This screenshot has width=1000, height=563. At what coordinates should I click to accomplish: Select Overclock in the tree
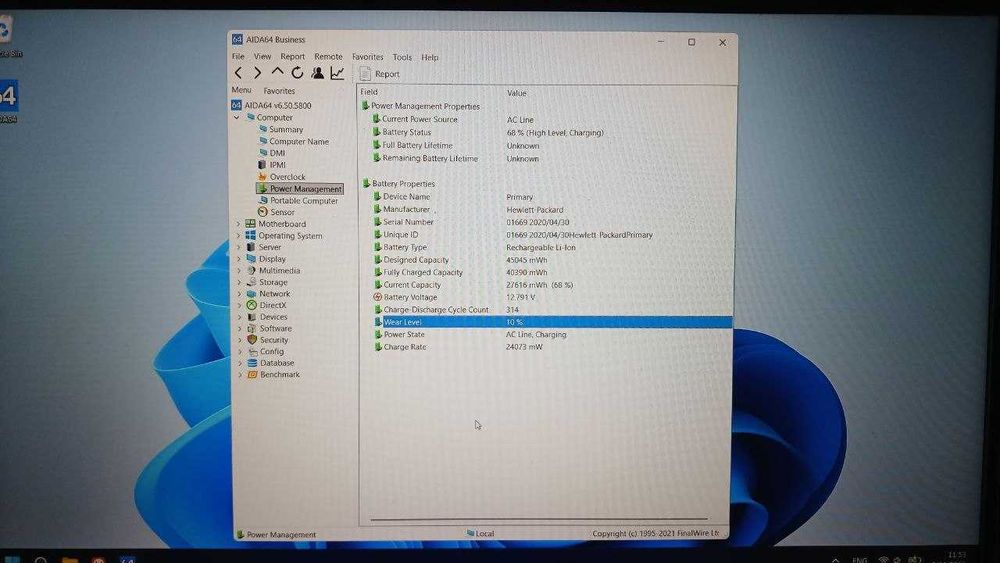[281, 177]
